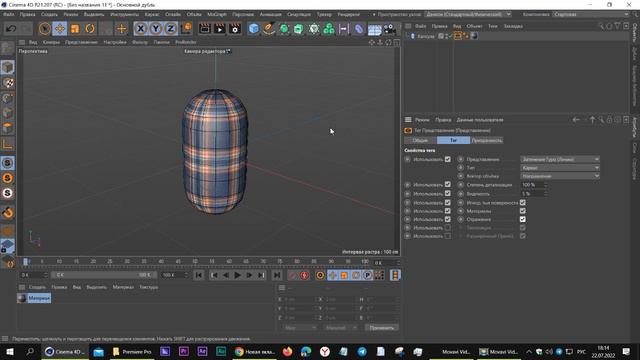Switch to Polygons mode
Image resolution: width=640 pixels, height=360 pixels.
[x=7, y=128]
